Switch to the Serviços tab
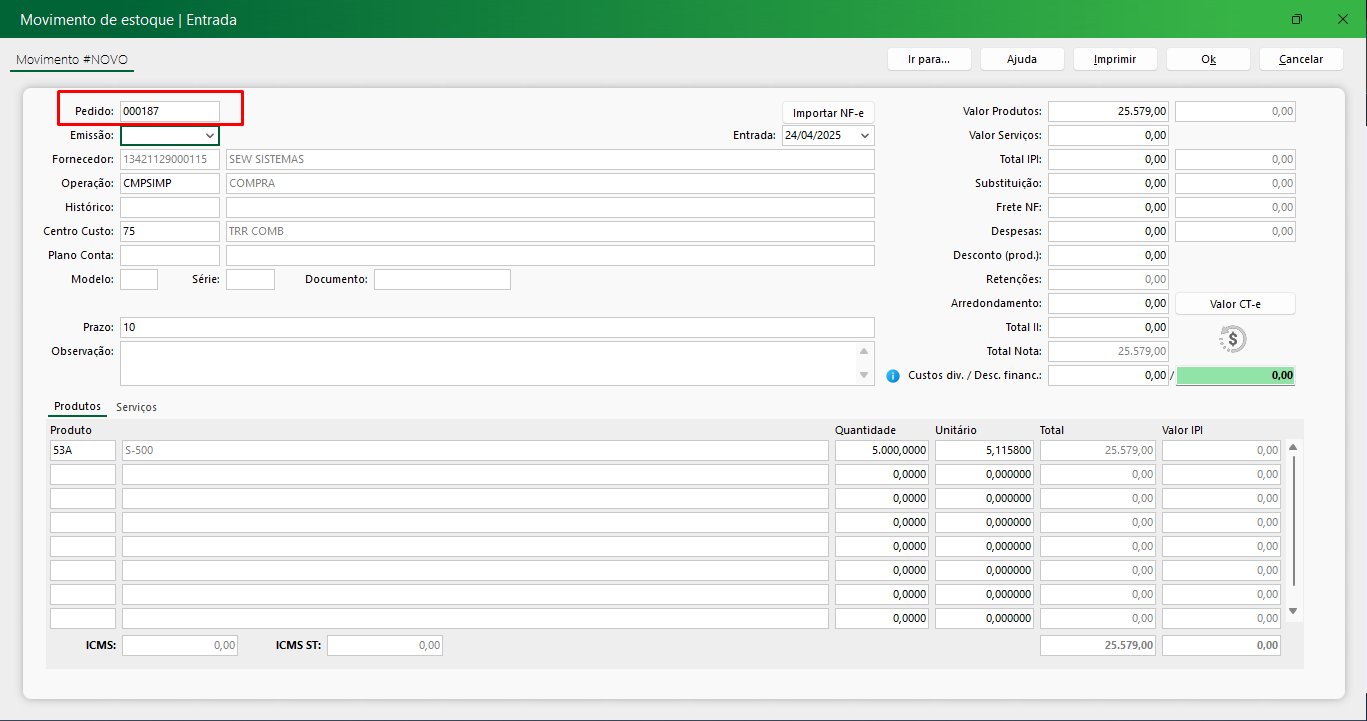Image resolution: width=1367 pixels, height=721 pixels. (136, 407)
